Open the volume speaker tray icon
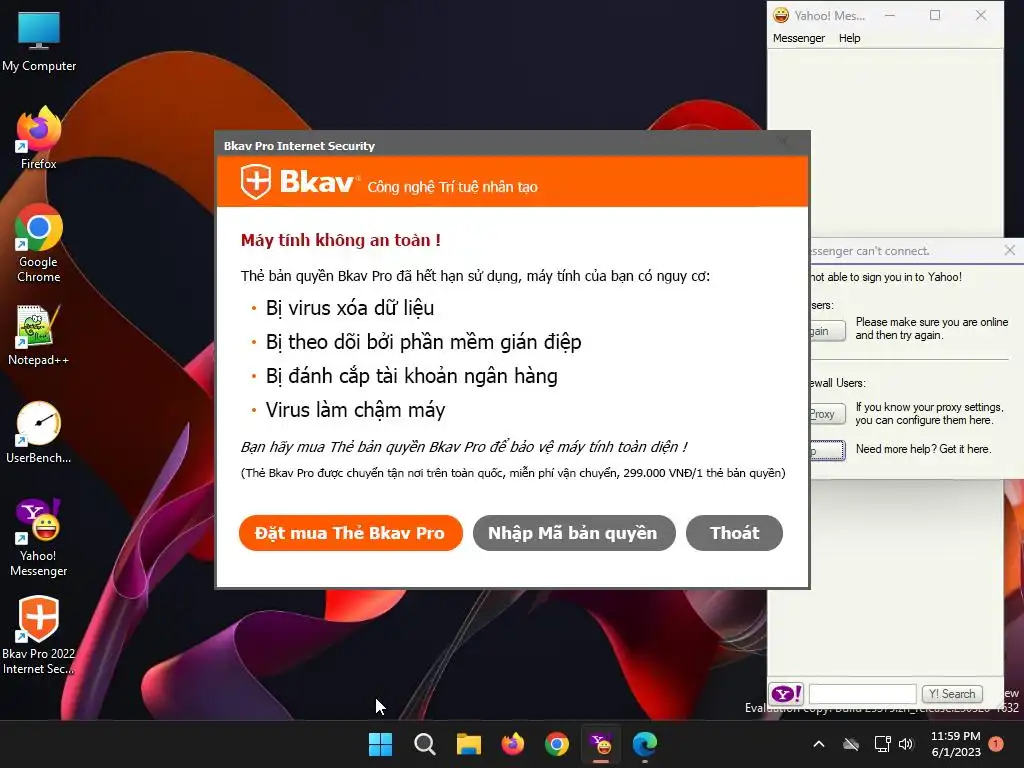1024x768 pixels. (906, 744)
